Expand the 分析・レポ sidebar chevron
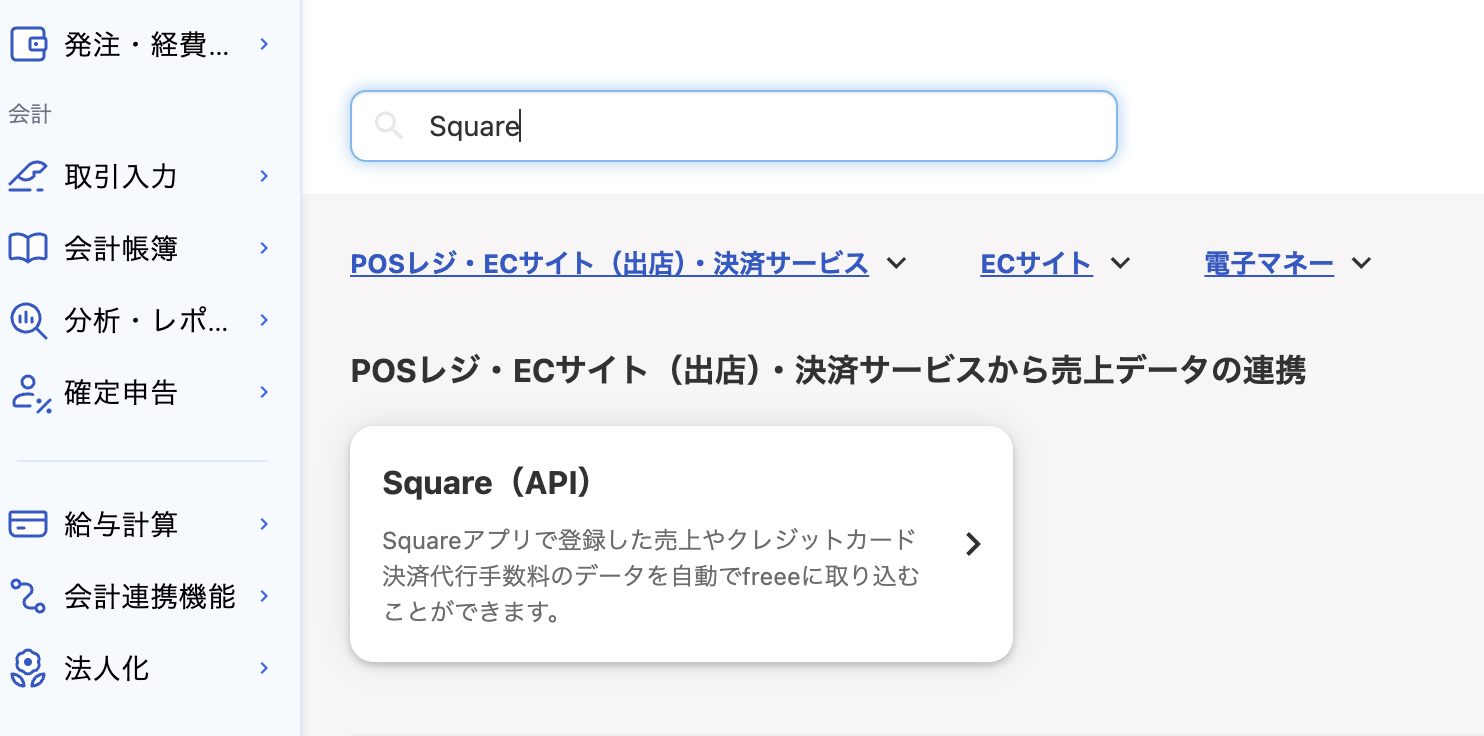1484x736 pixels. 264,320
